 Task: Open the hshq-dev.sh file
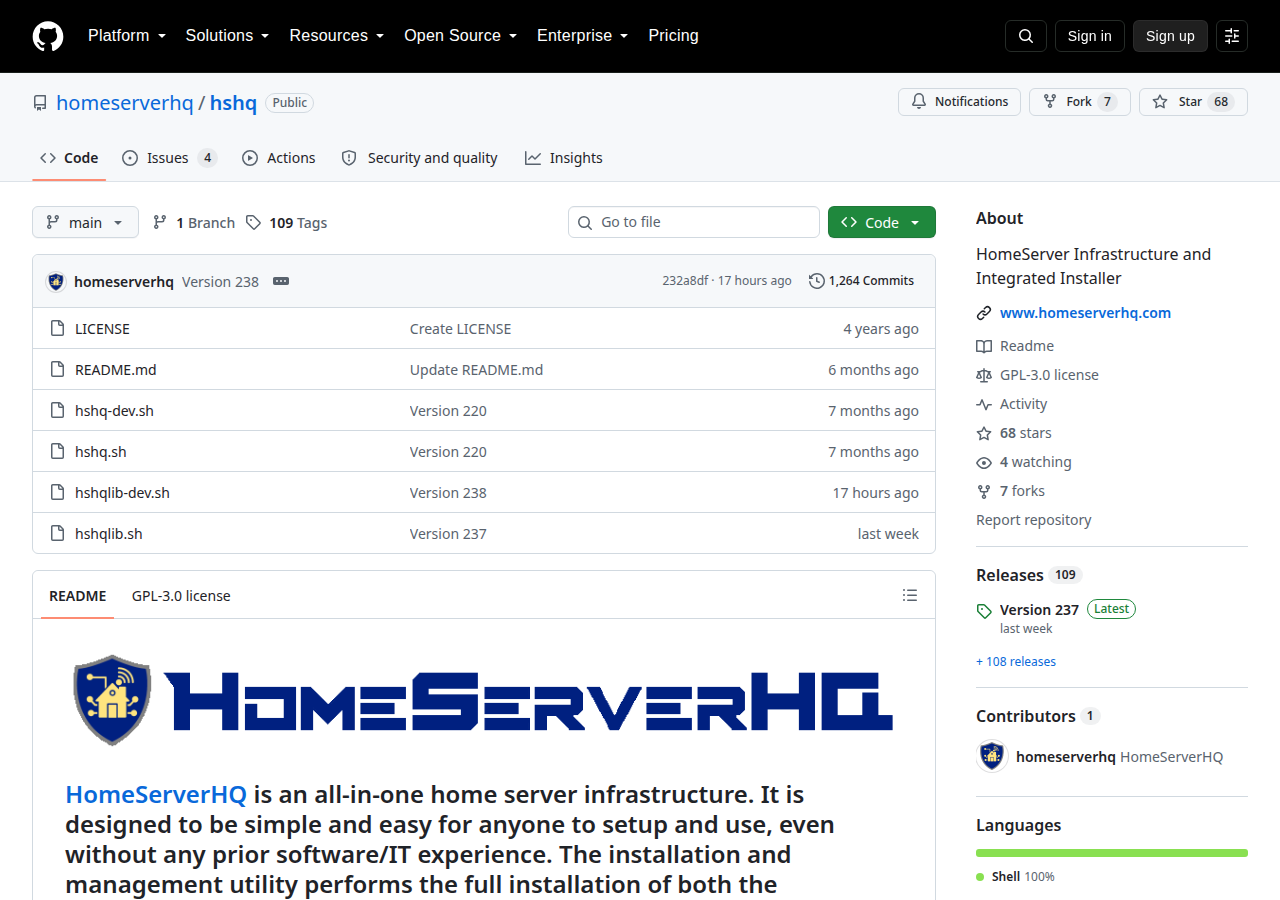114,411
